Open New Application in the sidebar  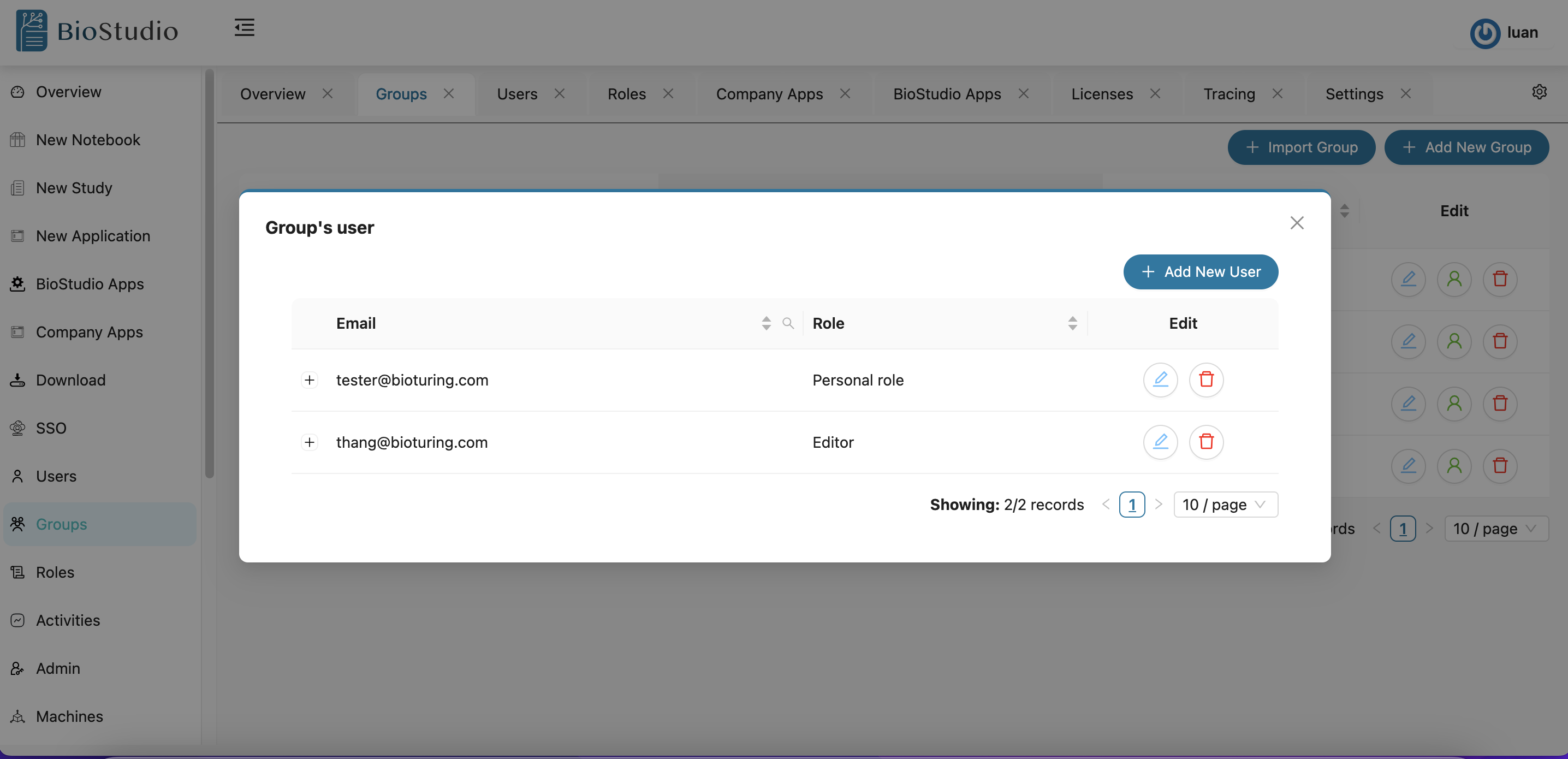point(100,236)
